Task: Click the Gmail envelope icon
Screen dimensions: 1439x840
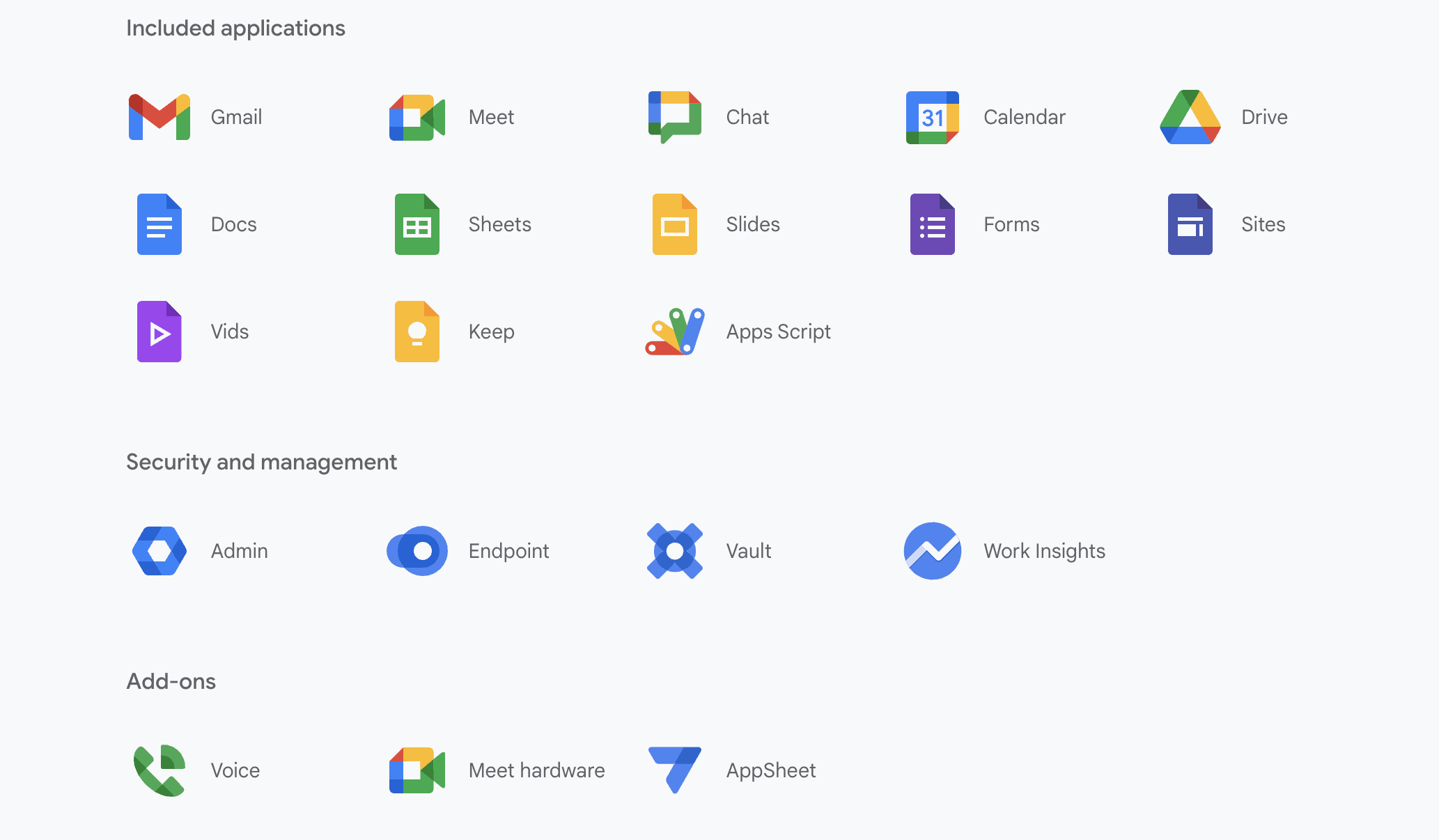Action: pyautogui.click(x=160, y=117)
